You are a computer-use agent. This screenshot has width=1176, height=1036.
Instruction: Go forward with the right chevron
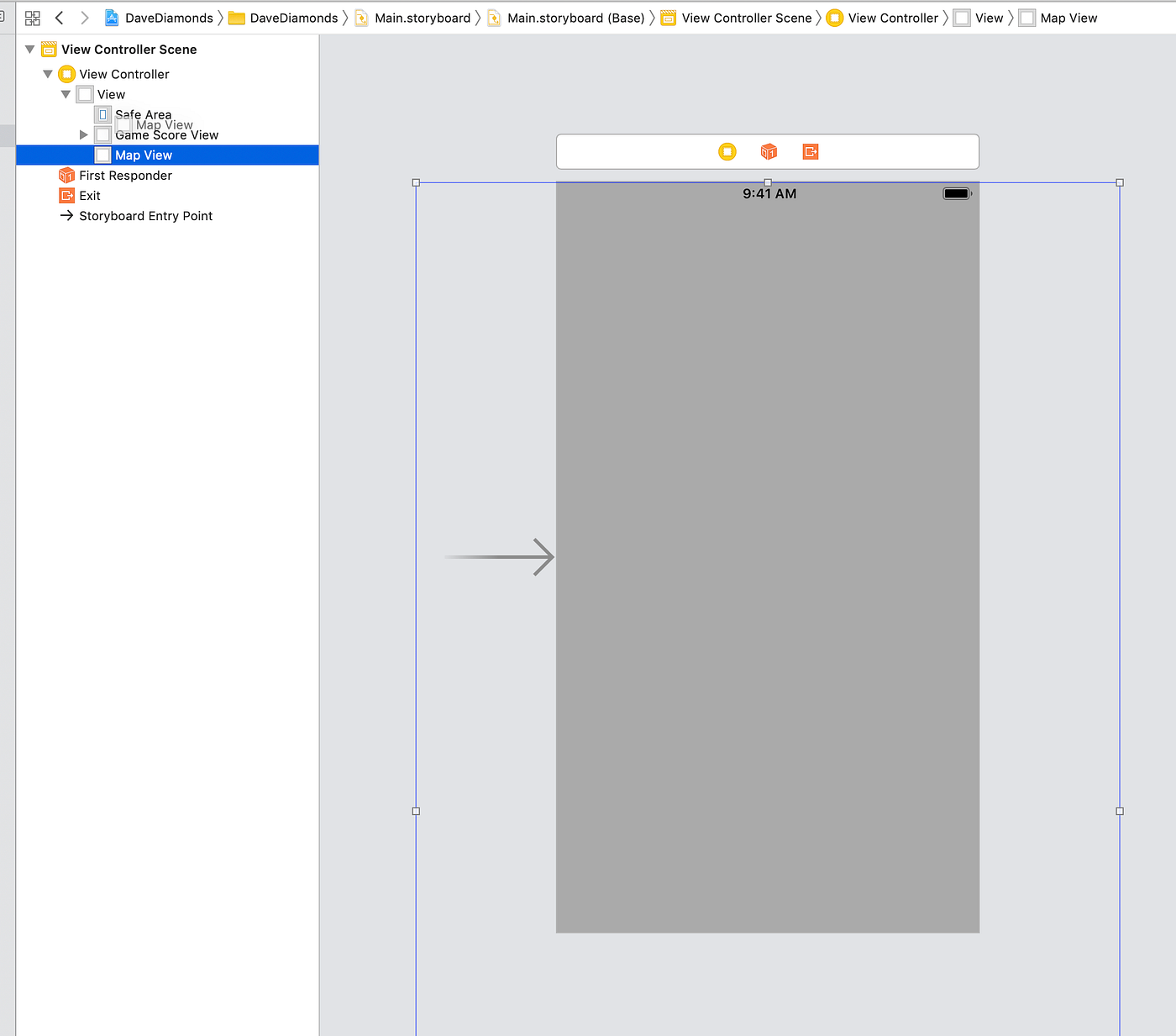pos(84,18)
